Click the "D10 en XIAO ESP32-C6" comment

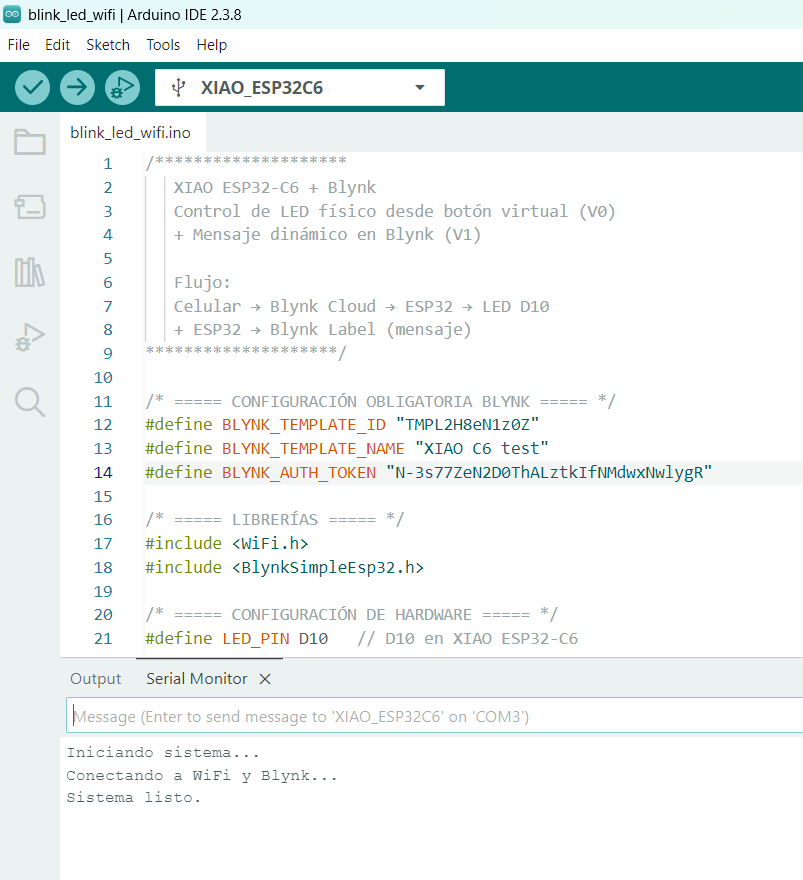(x=467, y=639)
